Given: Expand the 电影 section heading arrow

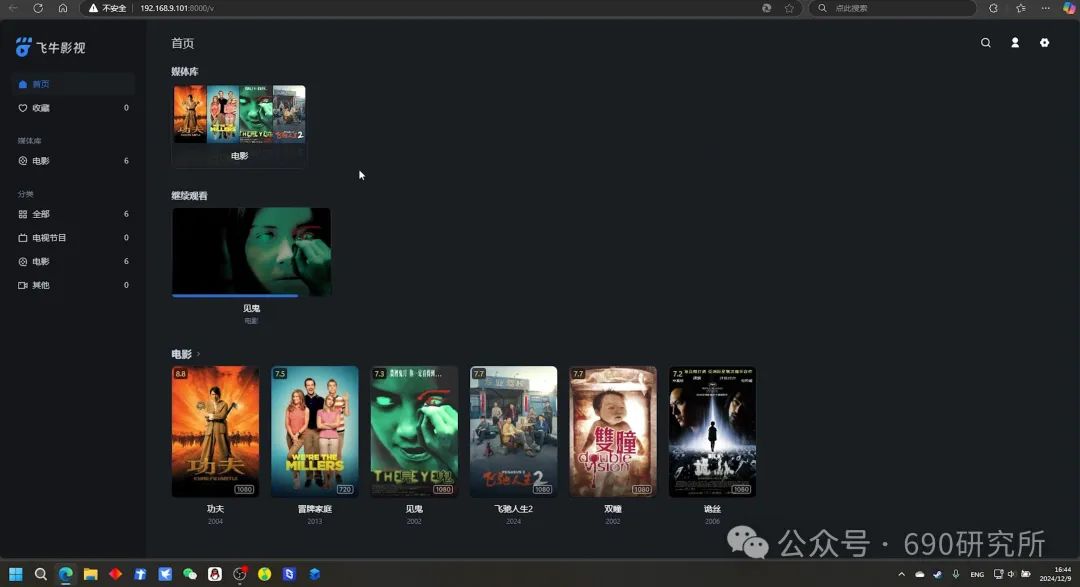Looking at the screenshot, I should click(198, 354).
